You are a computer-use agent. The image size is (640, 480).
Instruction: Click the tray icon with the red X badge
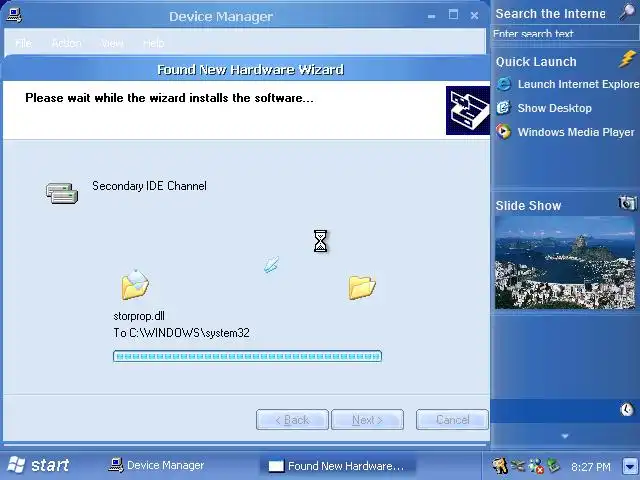pyautogui.click(x=536, y=466)
